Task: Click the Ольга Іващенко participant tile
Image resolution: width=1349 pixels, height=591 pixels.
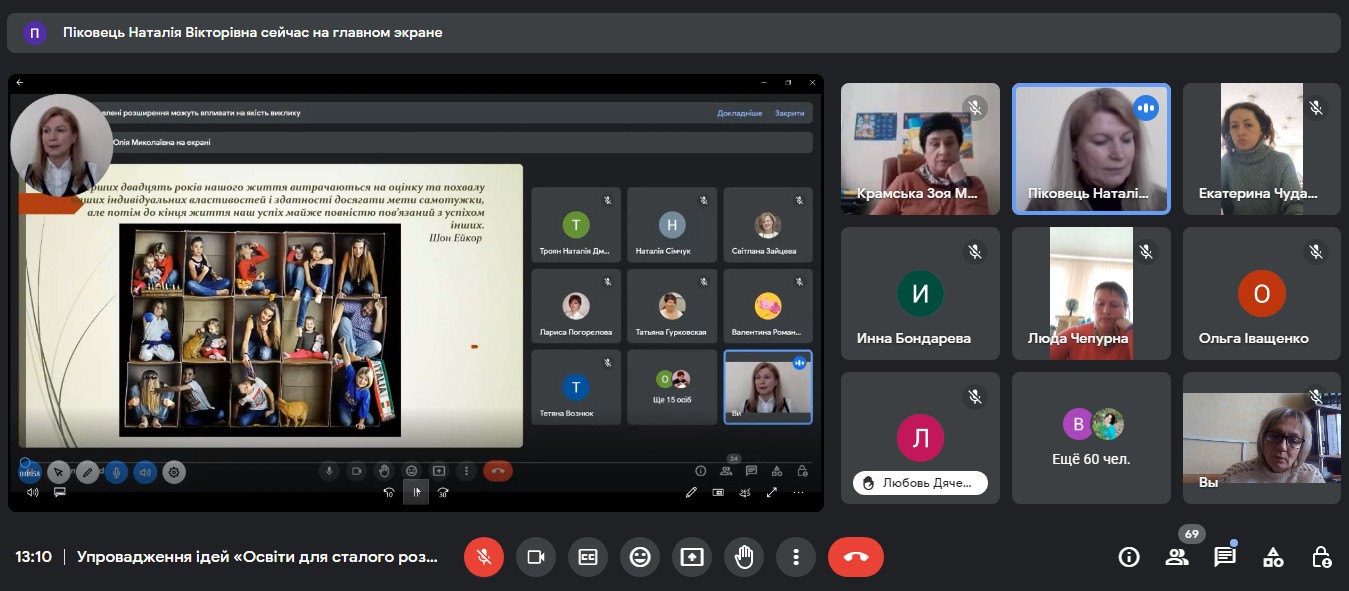Action: click(x=1261, y=293)
